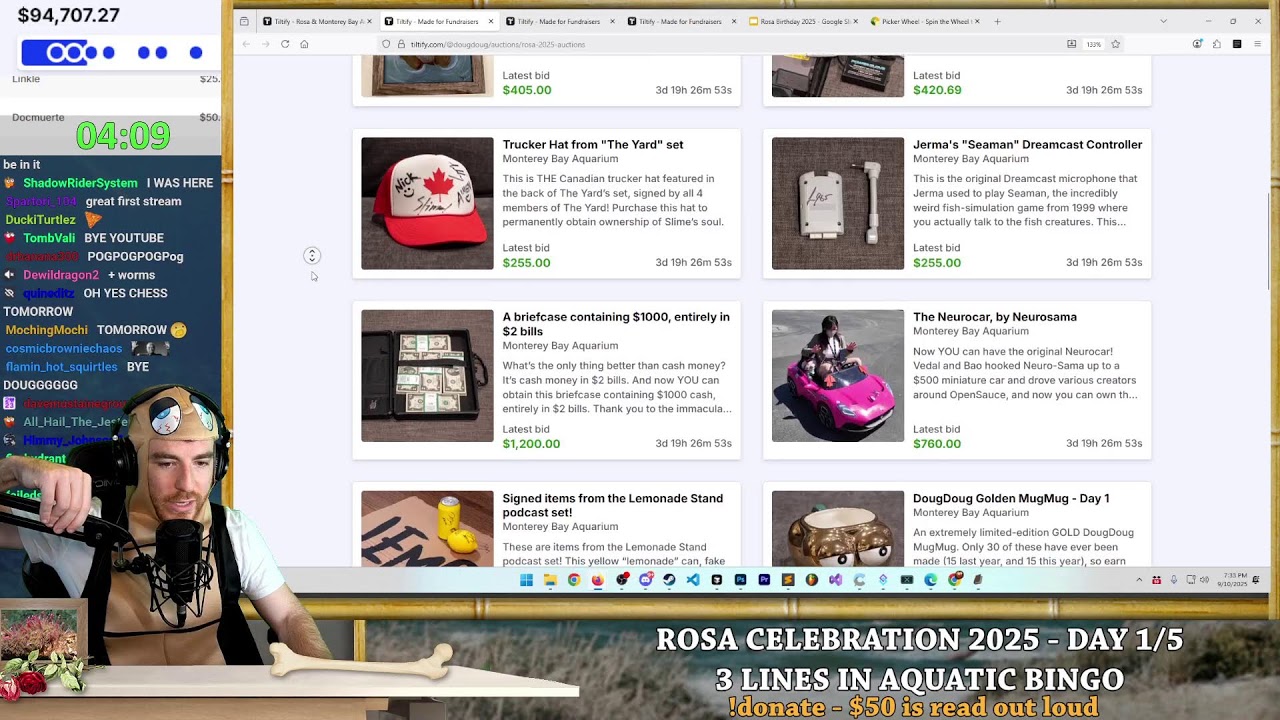
Task: Click chat username Dewildragon2
Action: 61,275
